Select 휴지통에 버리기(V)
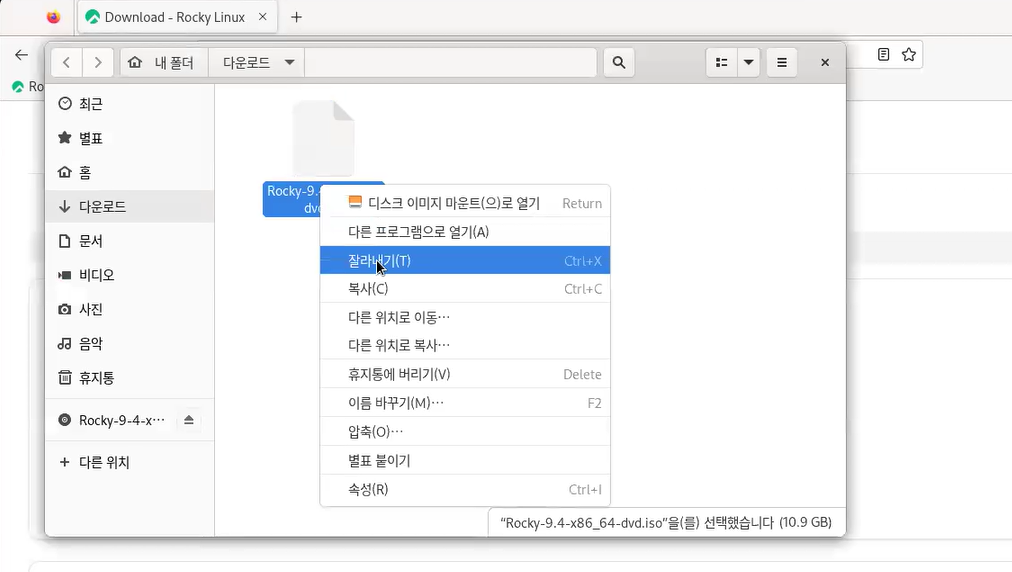The width and height of the screenshot is (1012, 572). tap(465, 374)
